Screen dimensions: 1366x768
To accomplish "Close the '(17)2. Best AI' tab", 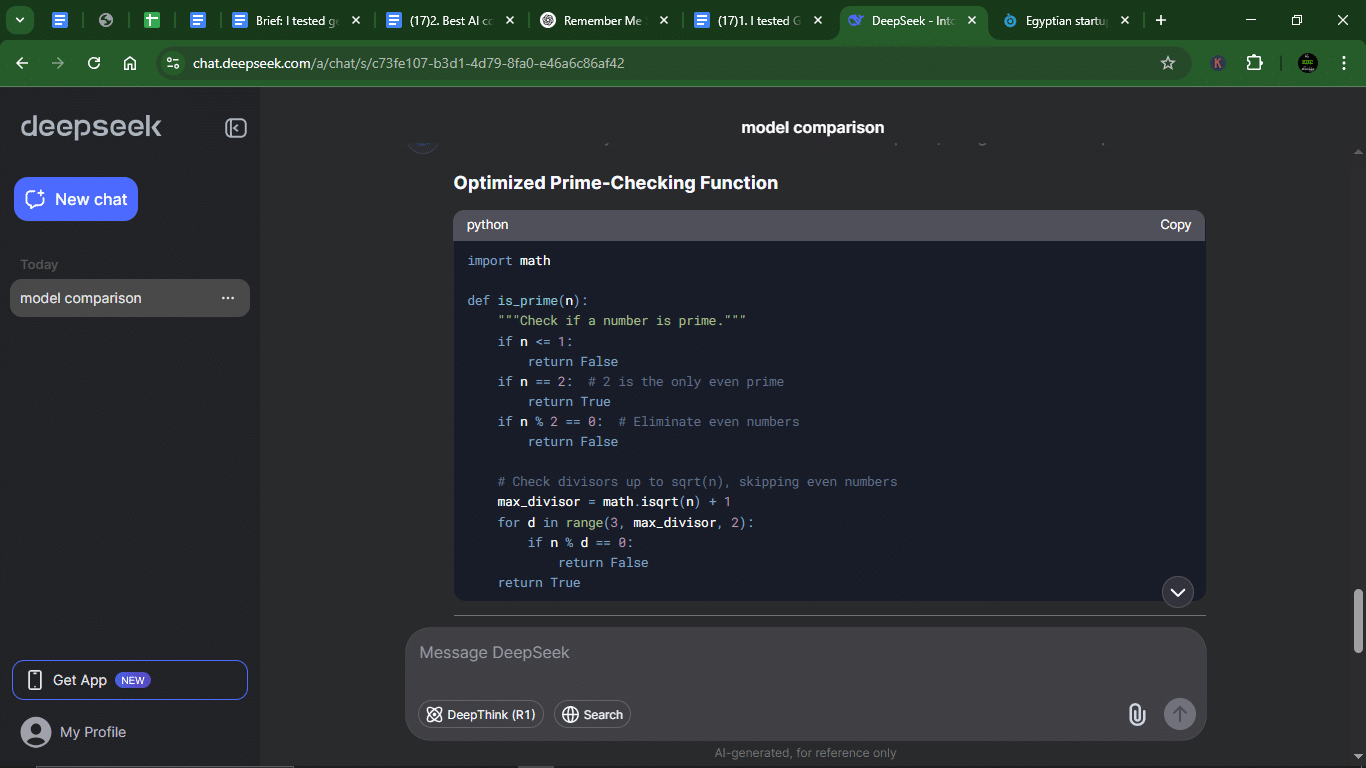I will pyautogui.click(x=510, y=20).
